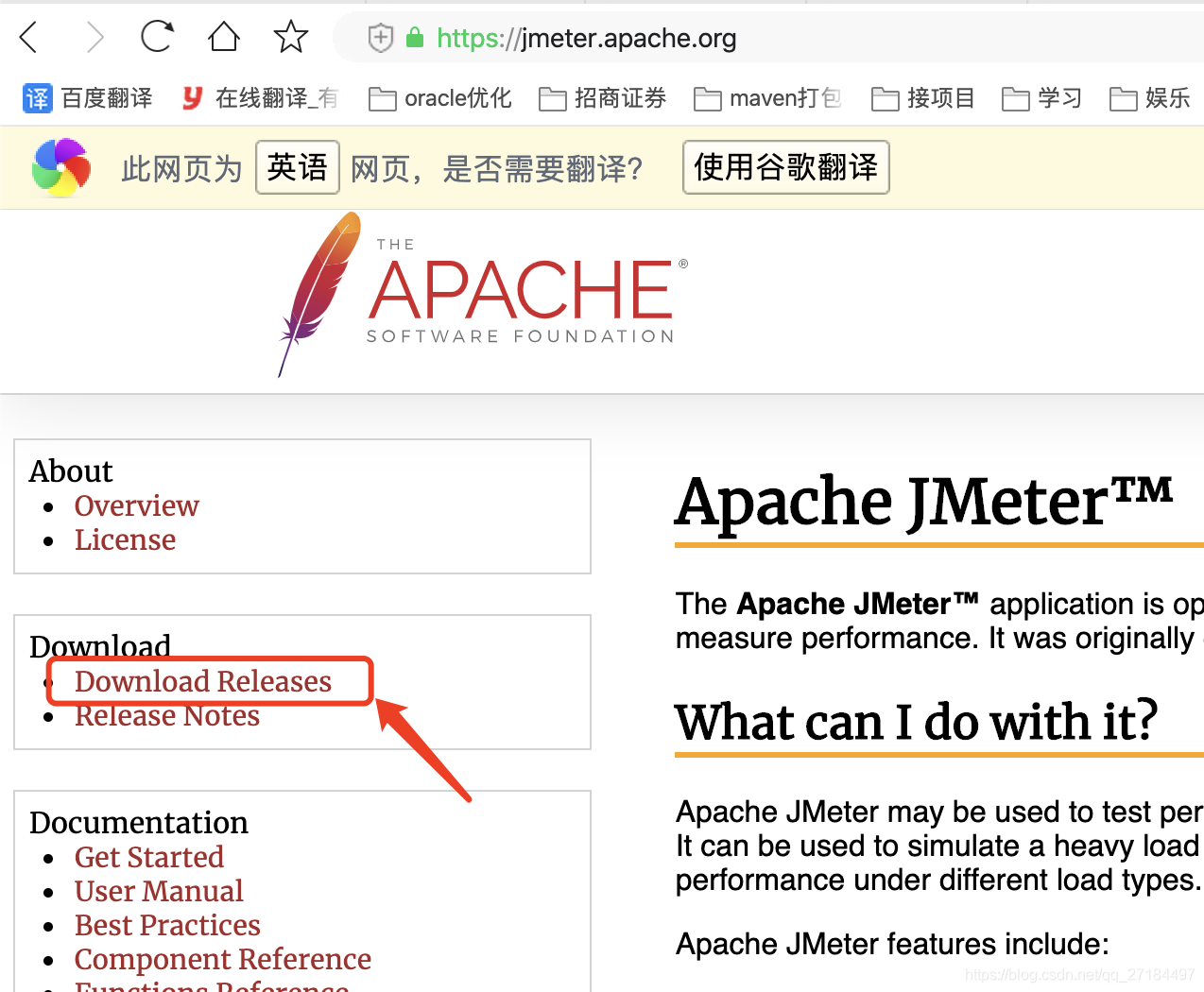Go back with the browser back arrow

(28, 38)
